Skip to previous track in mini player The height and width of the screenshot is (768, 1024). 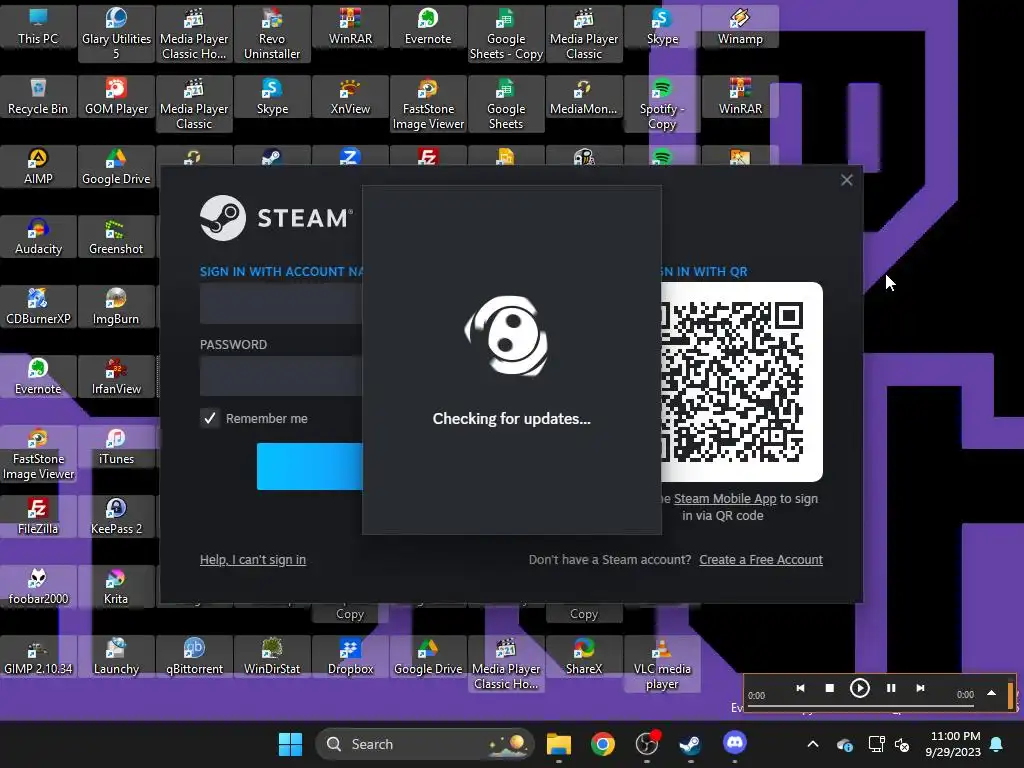click(x=800, y=688)
